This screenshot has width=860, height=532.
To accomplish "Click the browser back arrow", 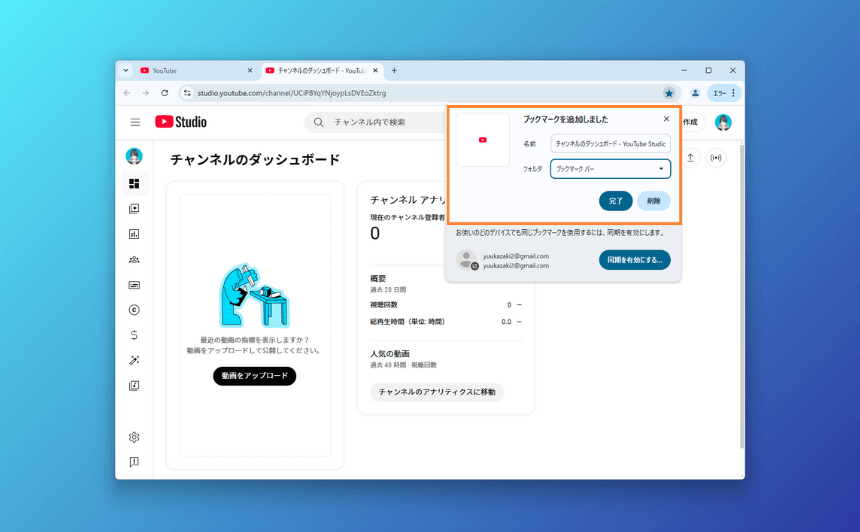I will [127, 93].
